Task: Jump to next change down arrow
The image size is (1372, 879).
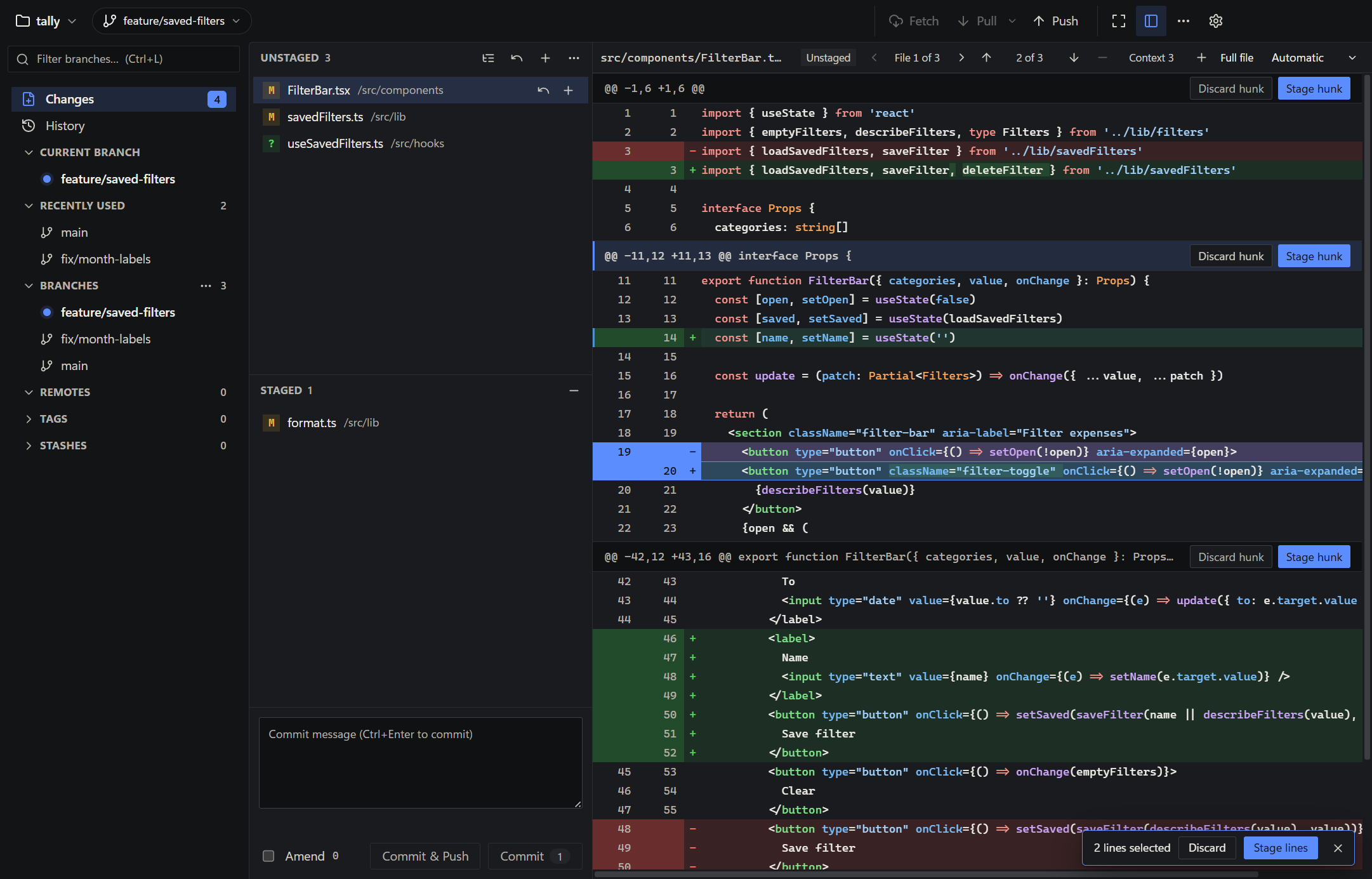Action: pos(1074,58)
